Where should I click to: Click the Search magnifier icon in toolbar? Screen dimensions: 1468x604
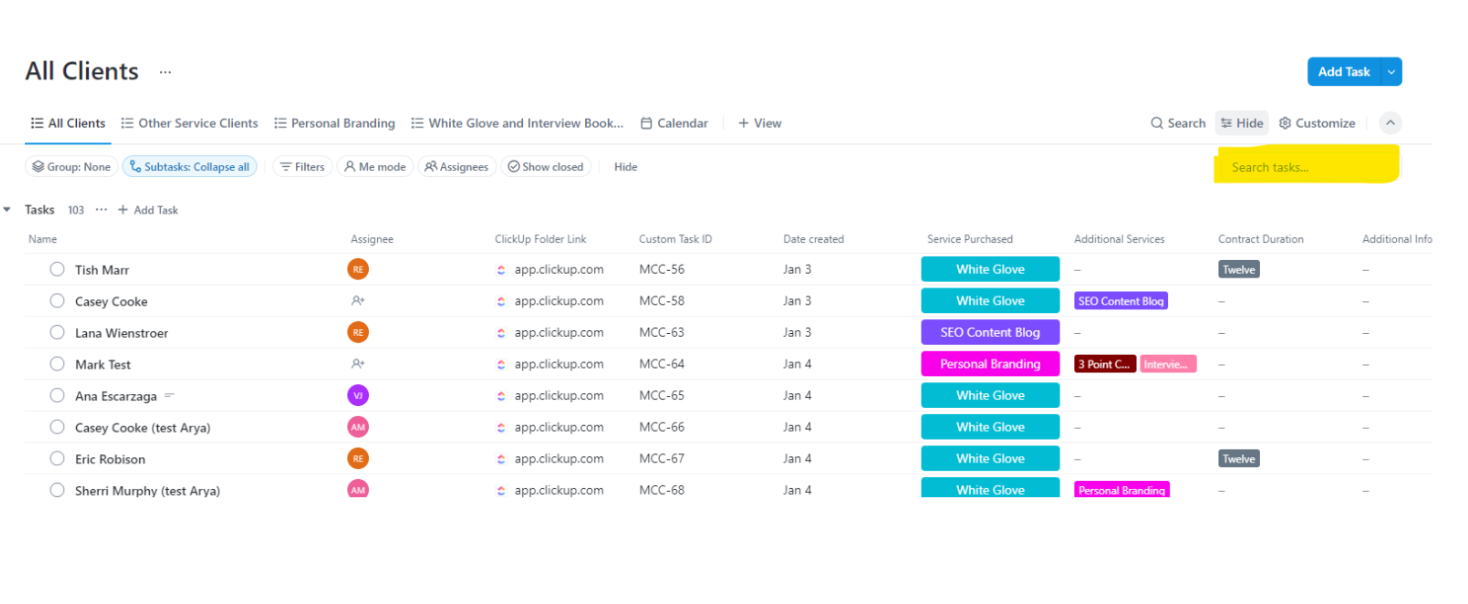pyautogui.click(x=1157, y=123)
